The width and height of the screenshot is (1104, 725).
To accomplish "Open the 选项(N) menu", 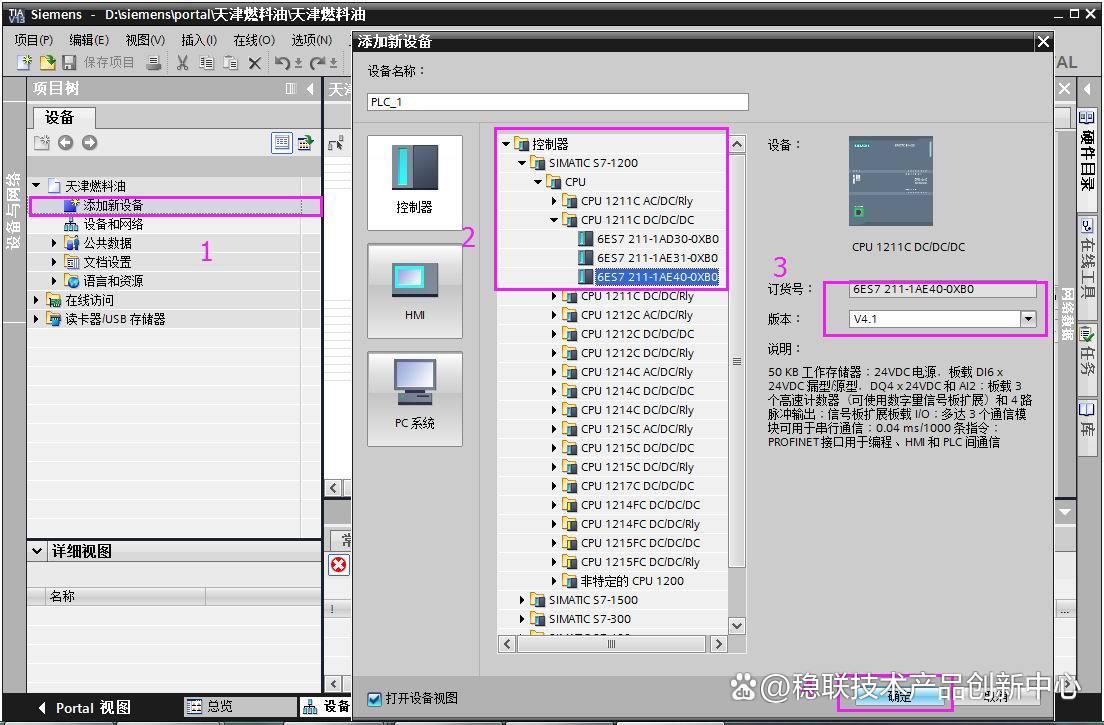I will [312, 40].
